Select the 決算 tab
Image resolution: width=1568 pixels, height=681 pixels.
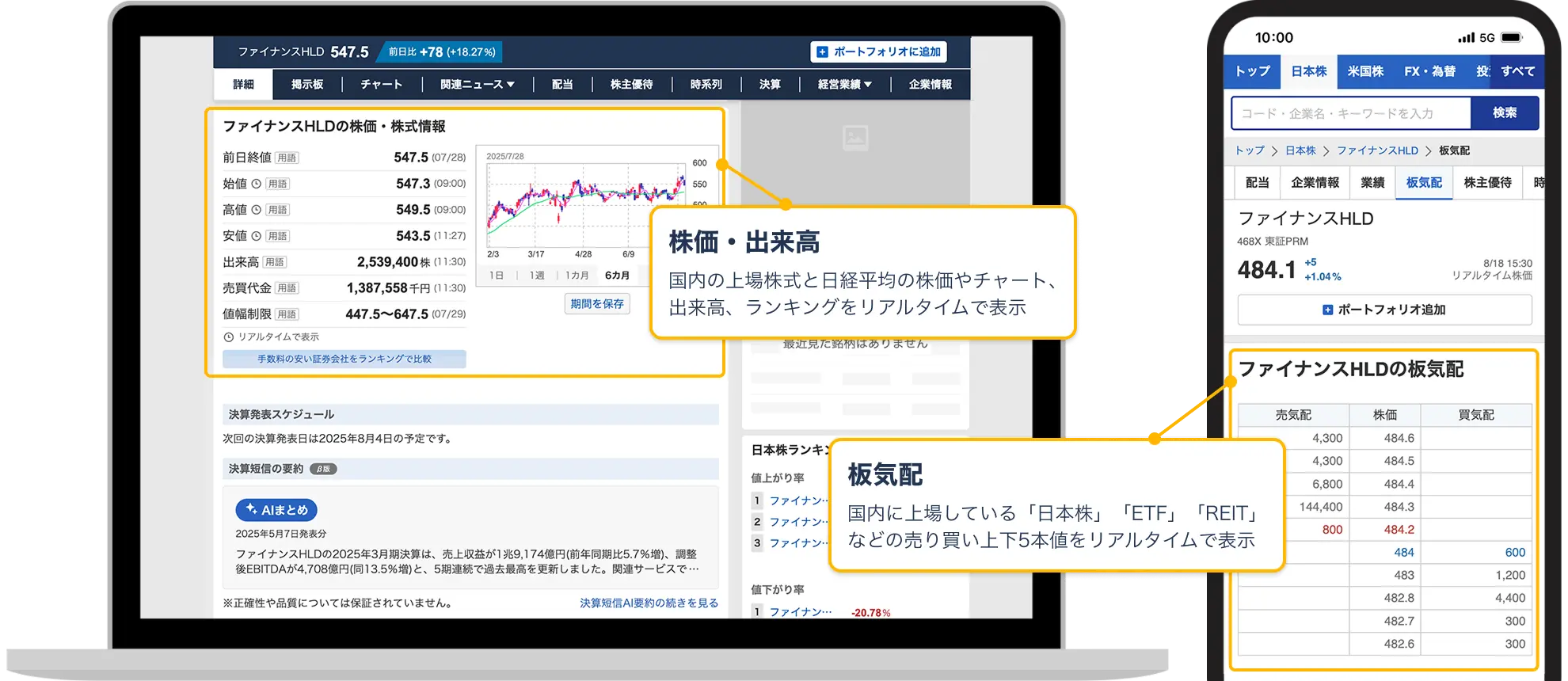(x=770, y=85)
